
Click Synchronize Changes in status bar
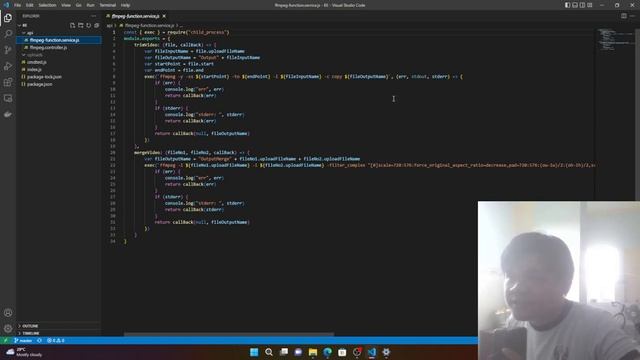(39, 340)
